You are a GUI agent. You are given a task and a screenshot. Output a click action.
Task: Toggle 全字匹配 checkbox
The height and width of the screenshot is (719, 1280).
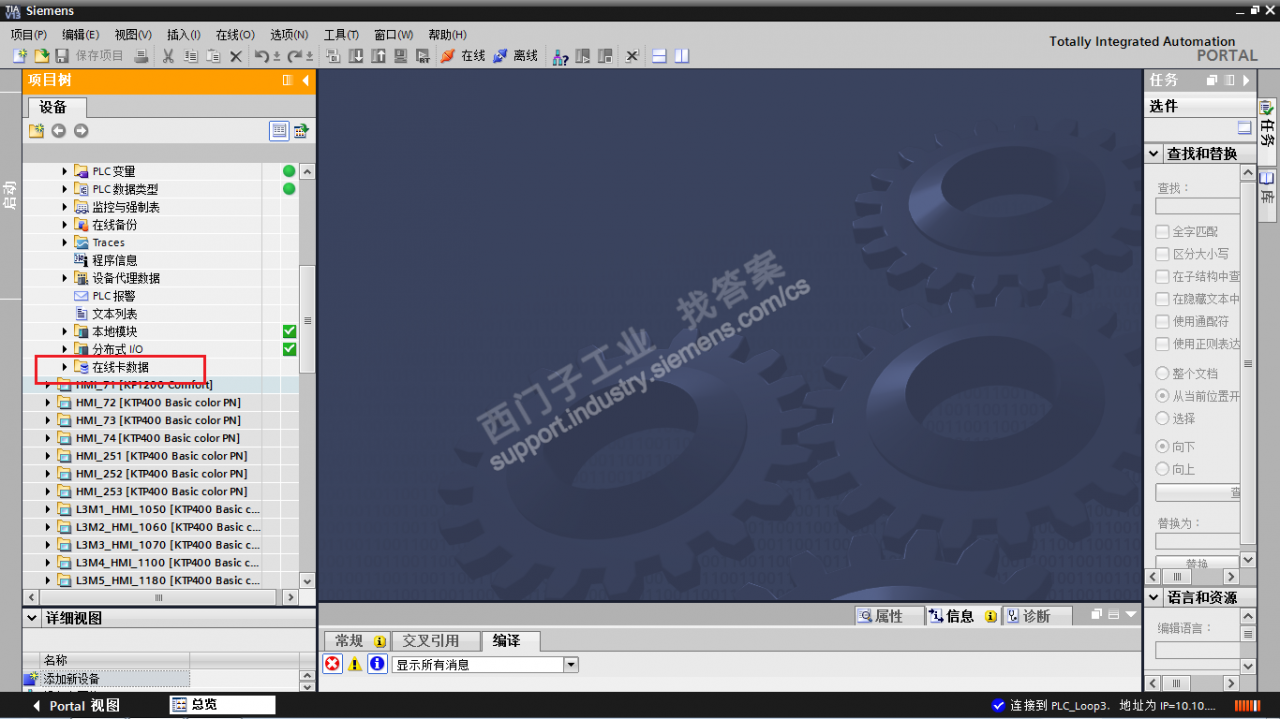1162,232
